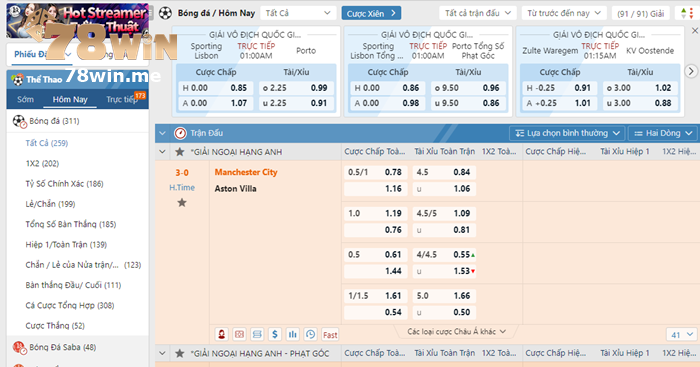Star the Giải Ngoại Hạng Anh - Phạt Góc league
Viewport: 700px width, 367px height.
pyautogui.click(x=180, y=353)
